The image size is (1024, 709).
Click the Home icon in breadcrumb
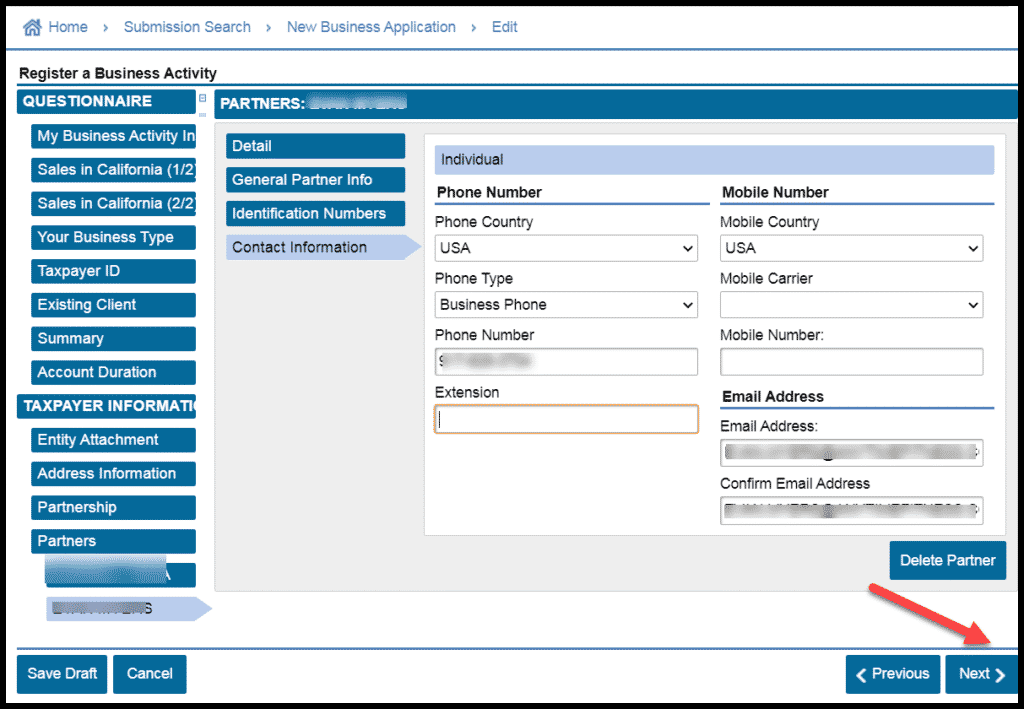point(32,27)
